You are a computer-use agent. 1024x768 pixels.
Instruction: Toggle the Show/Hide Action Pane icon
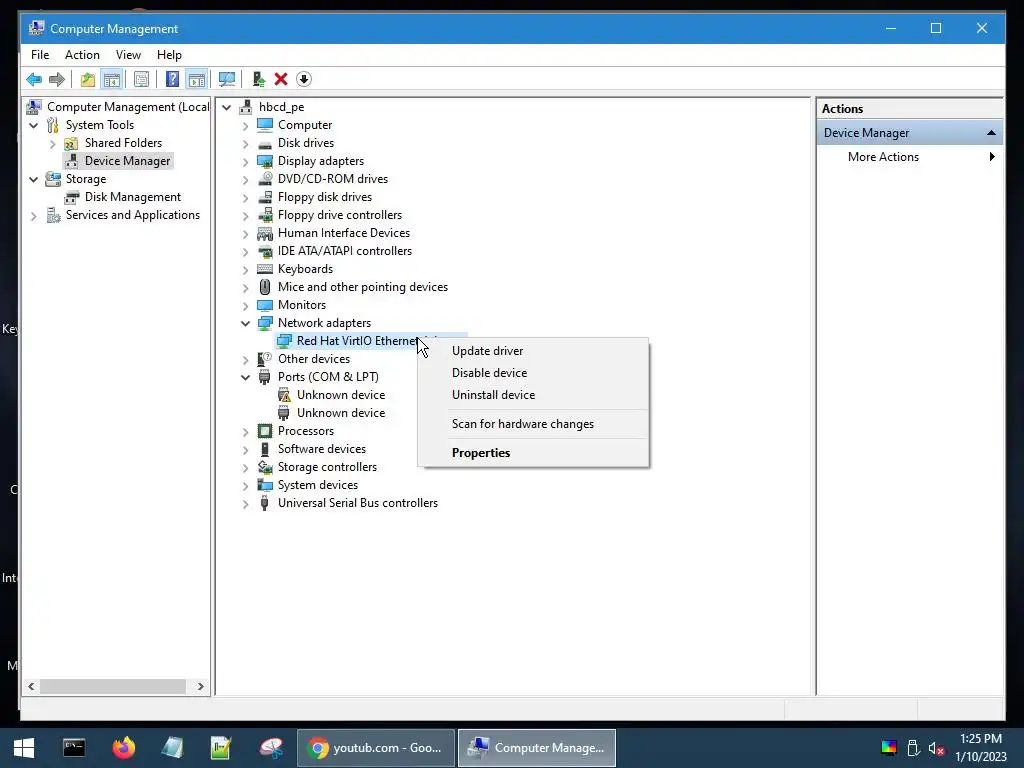197,80
